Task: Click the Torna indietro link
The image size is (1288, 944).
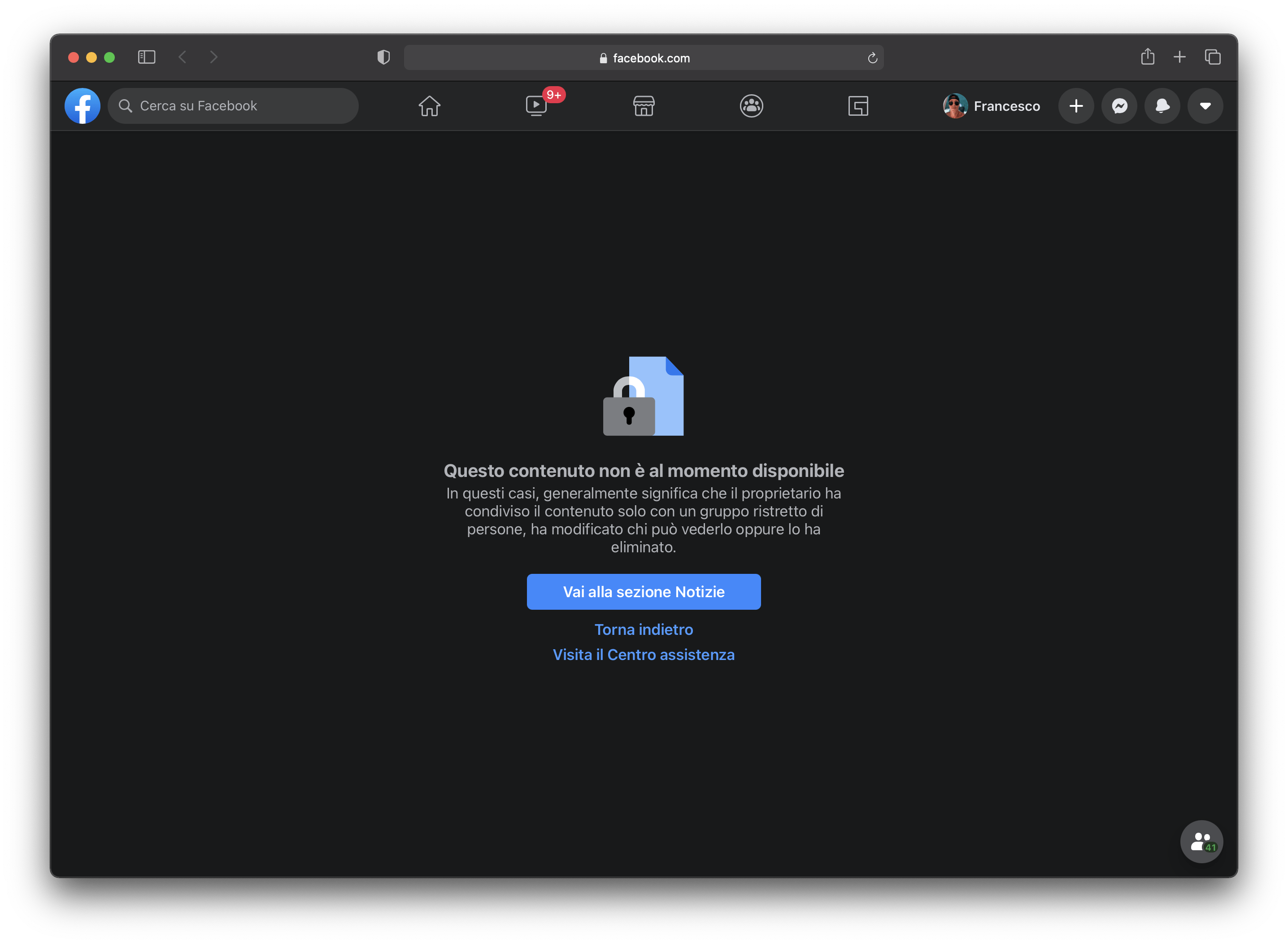Action: pyautogui.click(x=644, y=629)
